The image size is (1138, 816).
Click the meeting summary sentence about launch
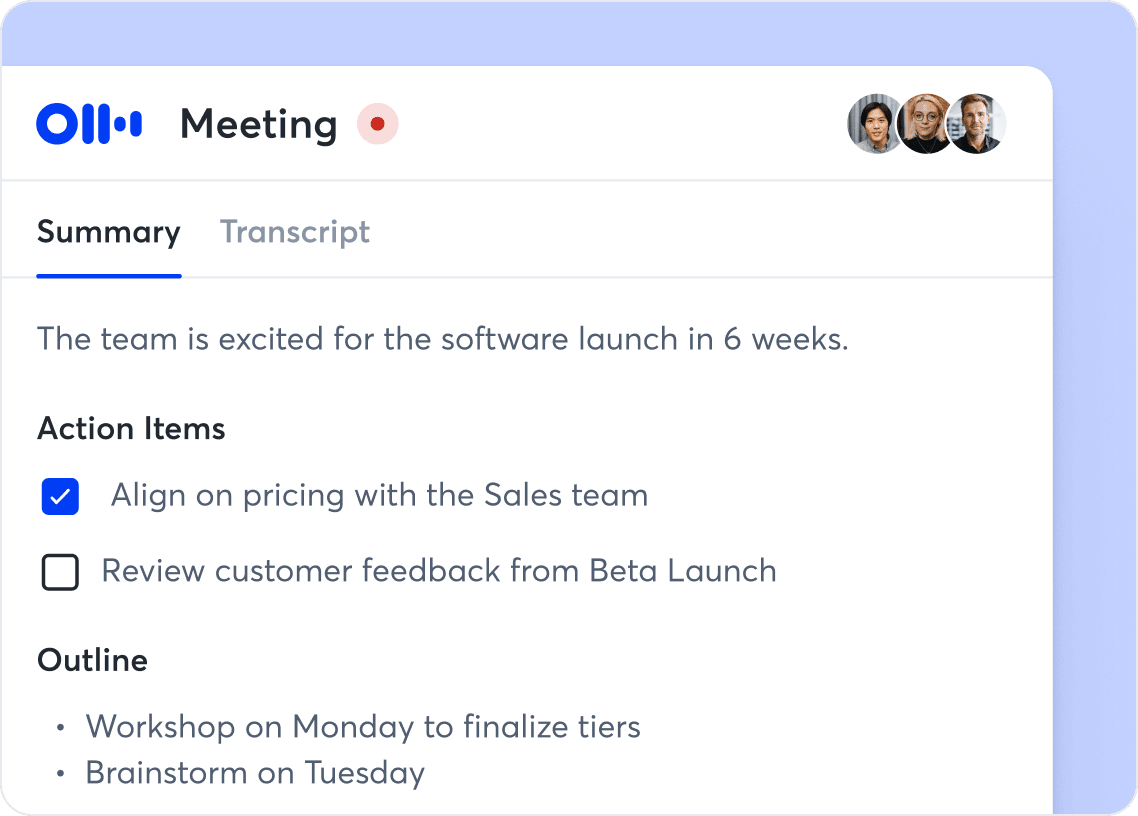[x=443, y=339]
